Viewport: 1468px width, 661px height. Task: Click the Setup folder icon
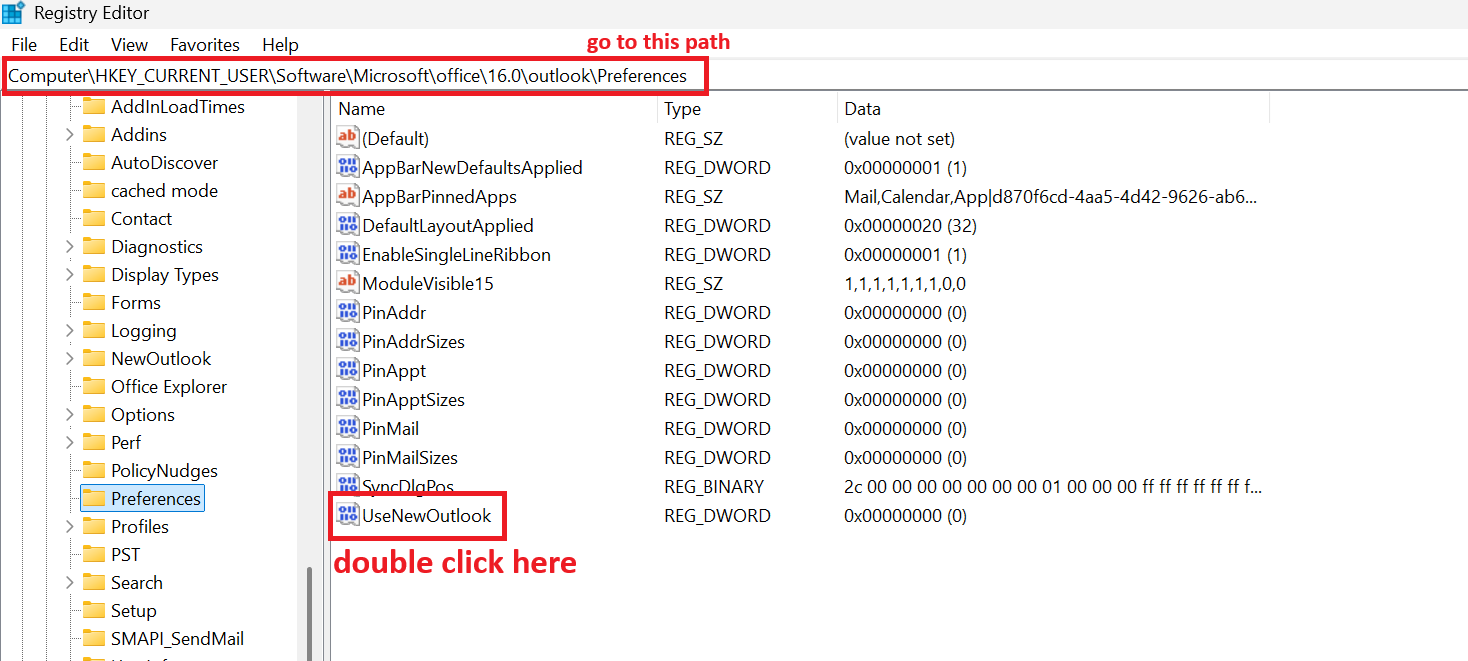(94, 610)
